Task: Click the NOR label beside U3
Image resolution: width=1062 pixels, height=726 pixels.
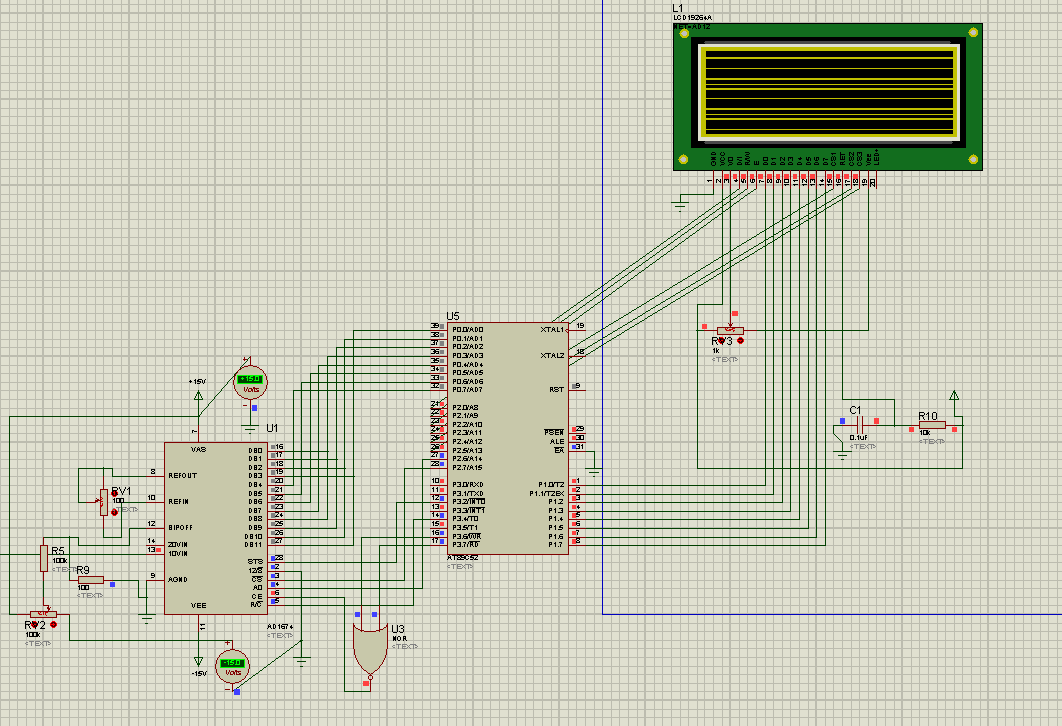Action: [x=400, y=639]
